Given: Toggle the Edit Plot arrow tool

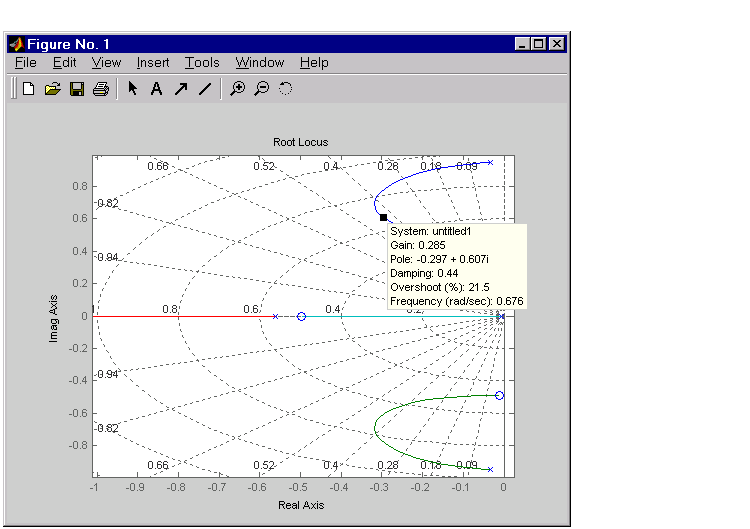Looking at the screenshot, I should (132, 89).
